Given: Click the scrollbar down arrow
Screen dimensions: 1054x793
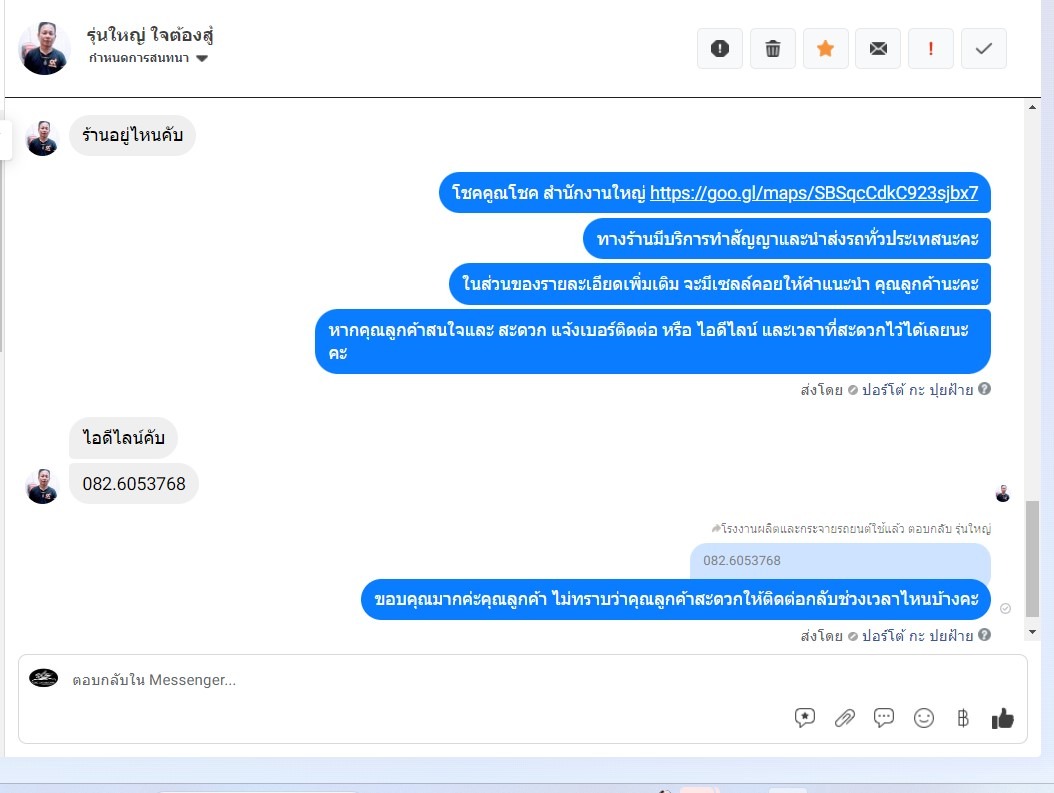Looking at the screenshot, I should pos(1032,632).
